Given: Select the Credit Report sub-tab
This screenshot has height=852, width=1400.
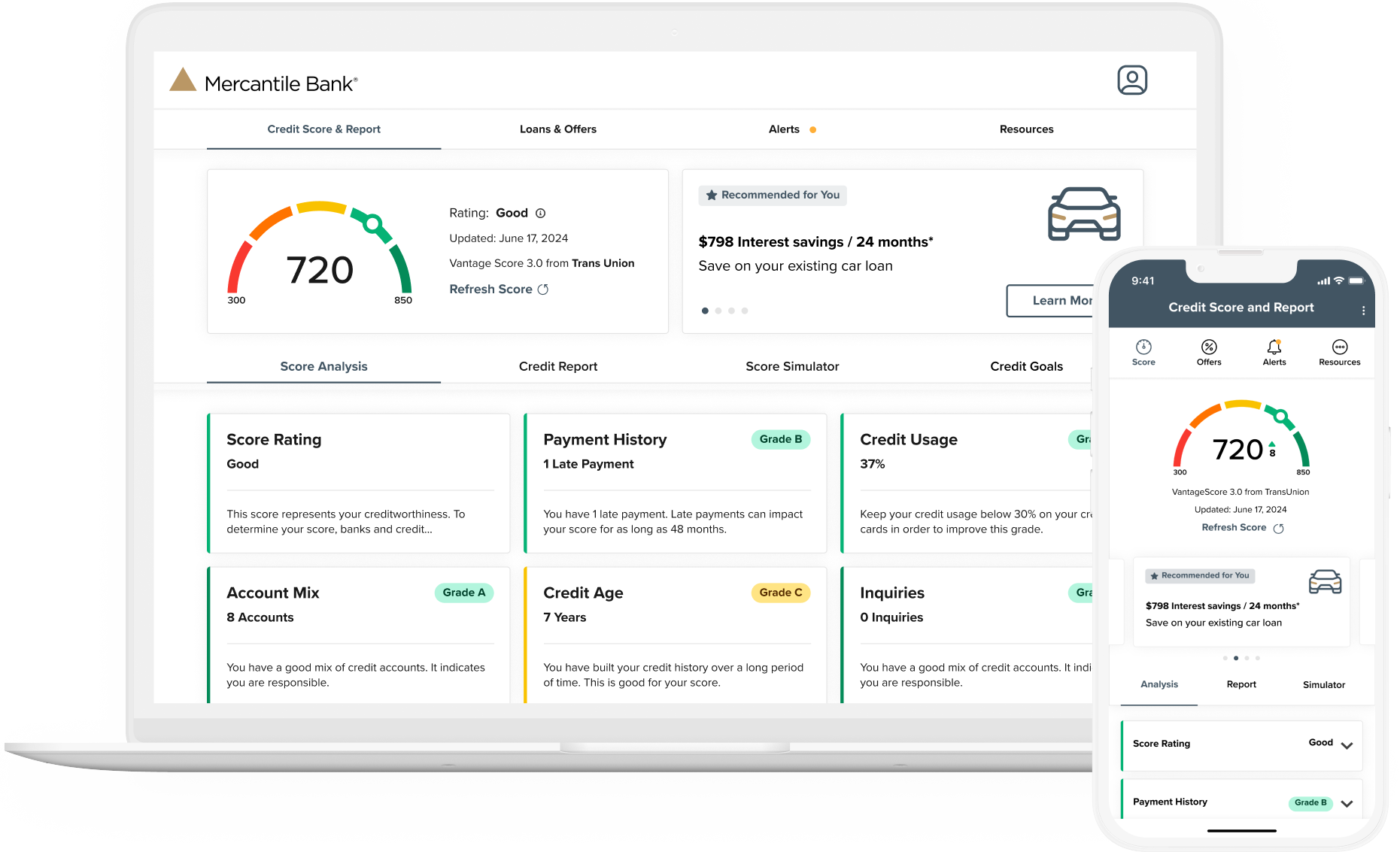Looking at the screenshot, I should click(x=557, y=366).
